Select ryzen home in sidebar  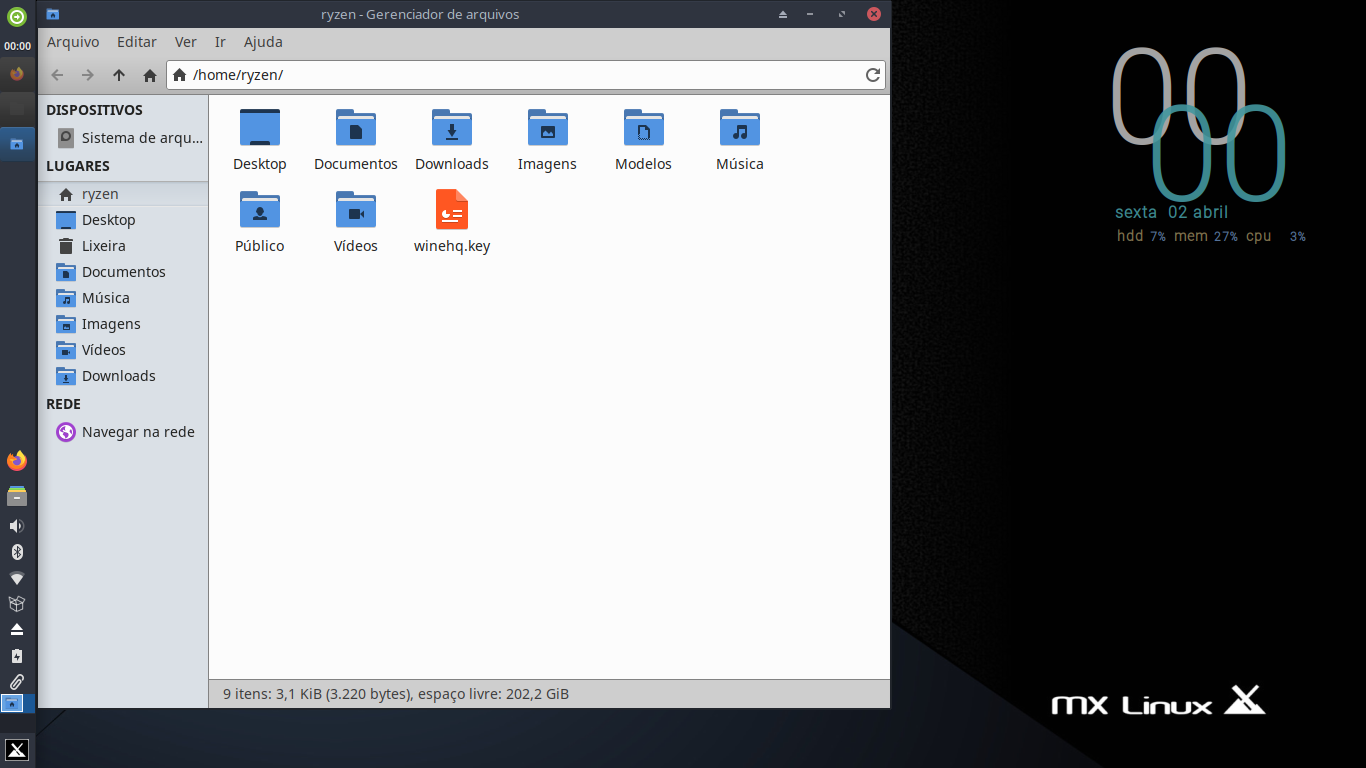tap(123, 194)
